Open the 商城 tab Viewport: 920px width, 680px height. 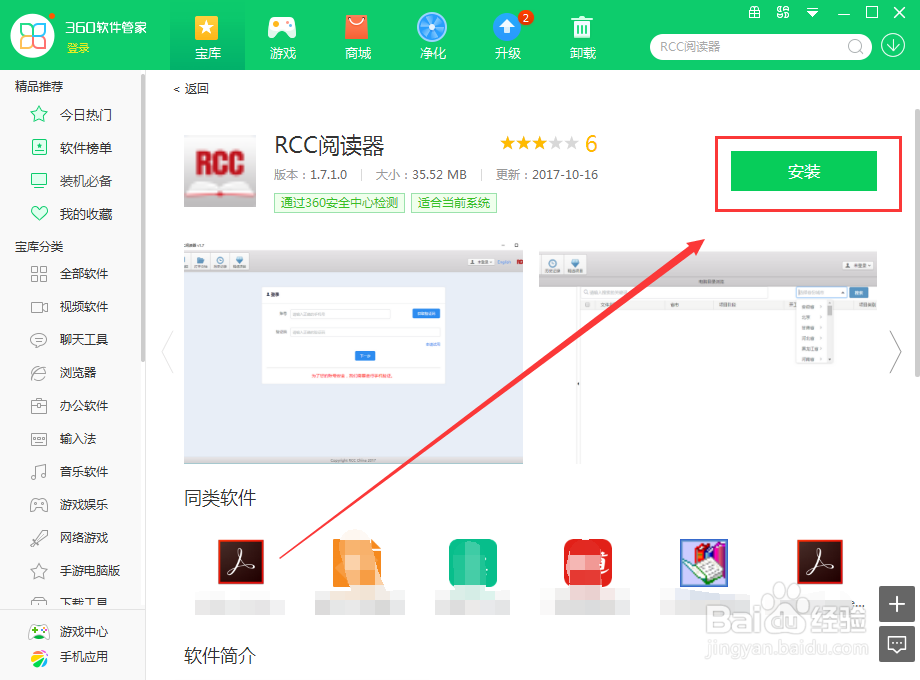357,36
